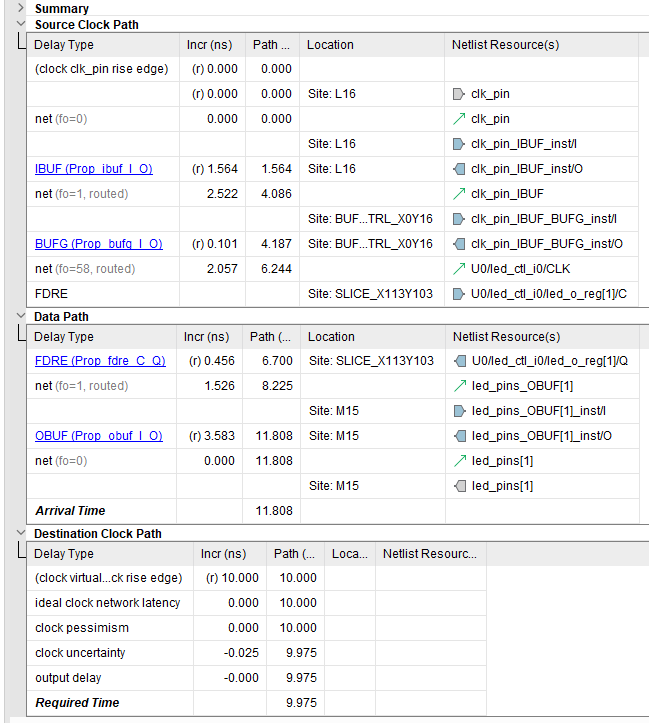Open the IBUF (Prop_ibuf_I_O) link

click(94, 169)
